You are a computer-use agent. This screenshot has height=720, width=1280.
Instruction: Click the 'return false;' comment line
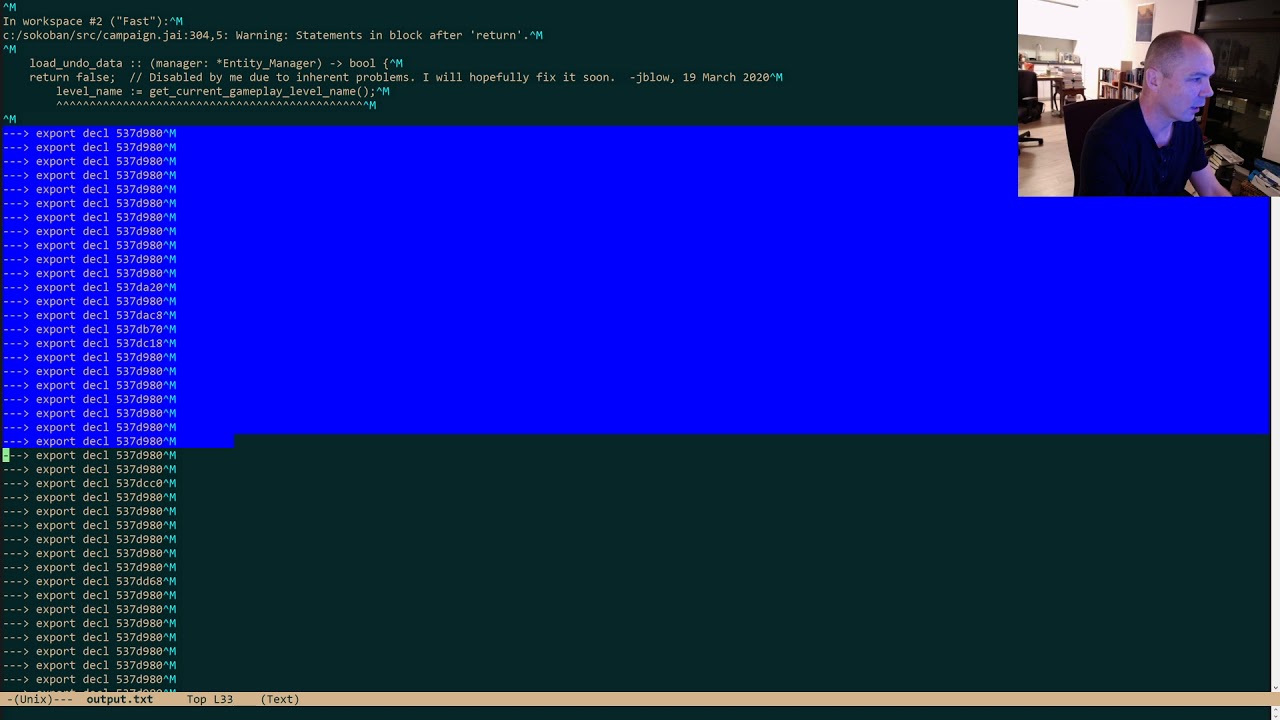pos(406,77)
